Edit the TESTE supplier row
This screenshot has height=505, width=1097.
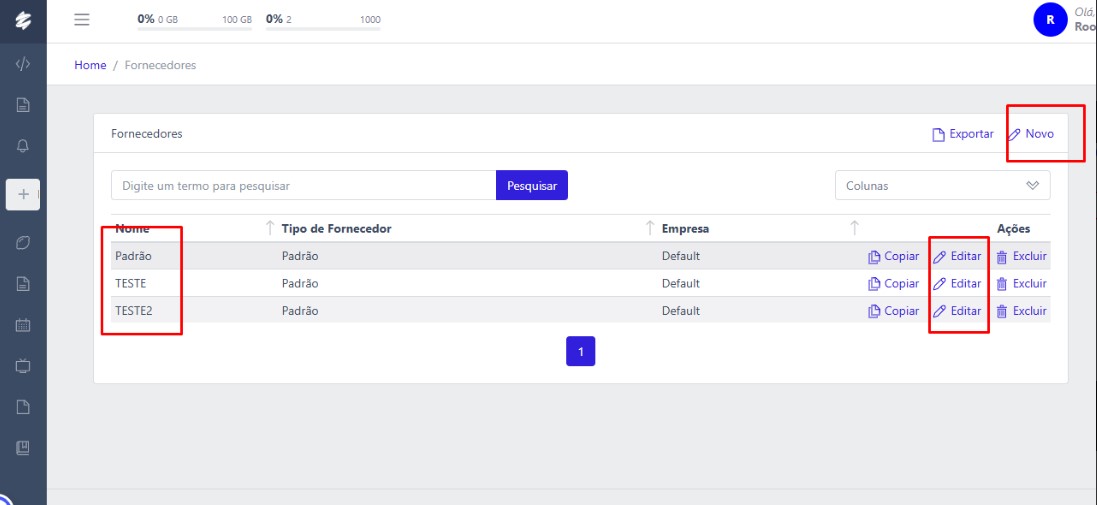pos(957,284)
